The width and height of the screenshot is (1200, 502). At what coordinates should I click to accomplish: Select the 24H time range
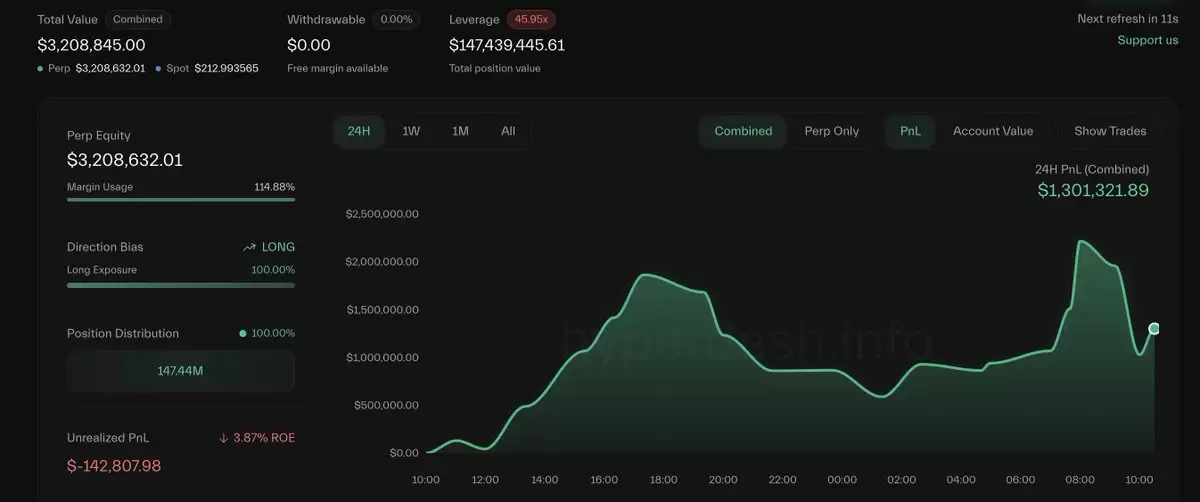359,131
